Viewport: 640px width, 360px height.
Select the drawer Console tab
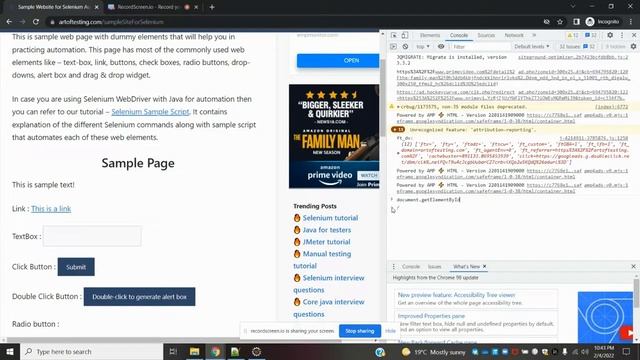pyautogui.click(x=411, y=267)
